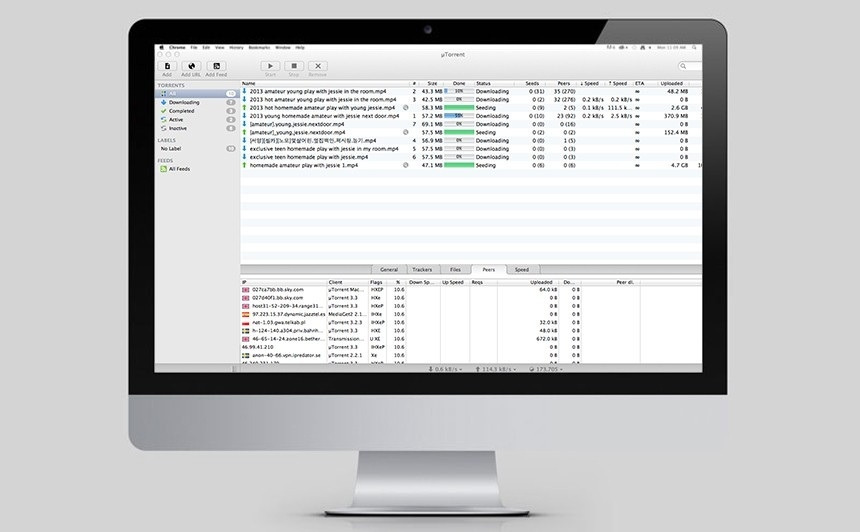Click the Add Feed toolbar icon

coord(216,66)
